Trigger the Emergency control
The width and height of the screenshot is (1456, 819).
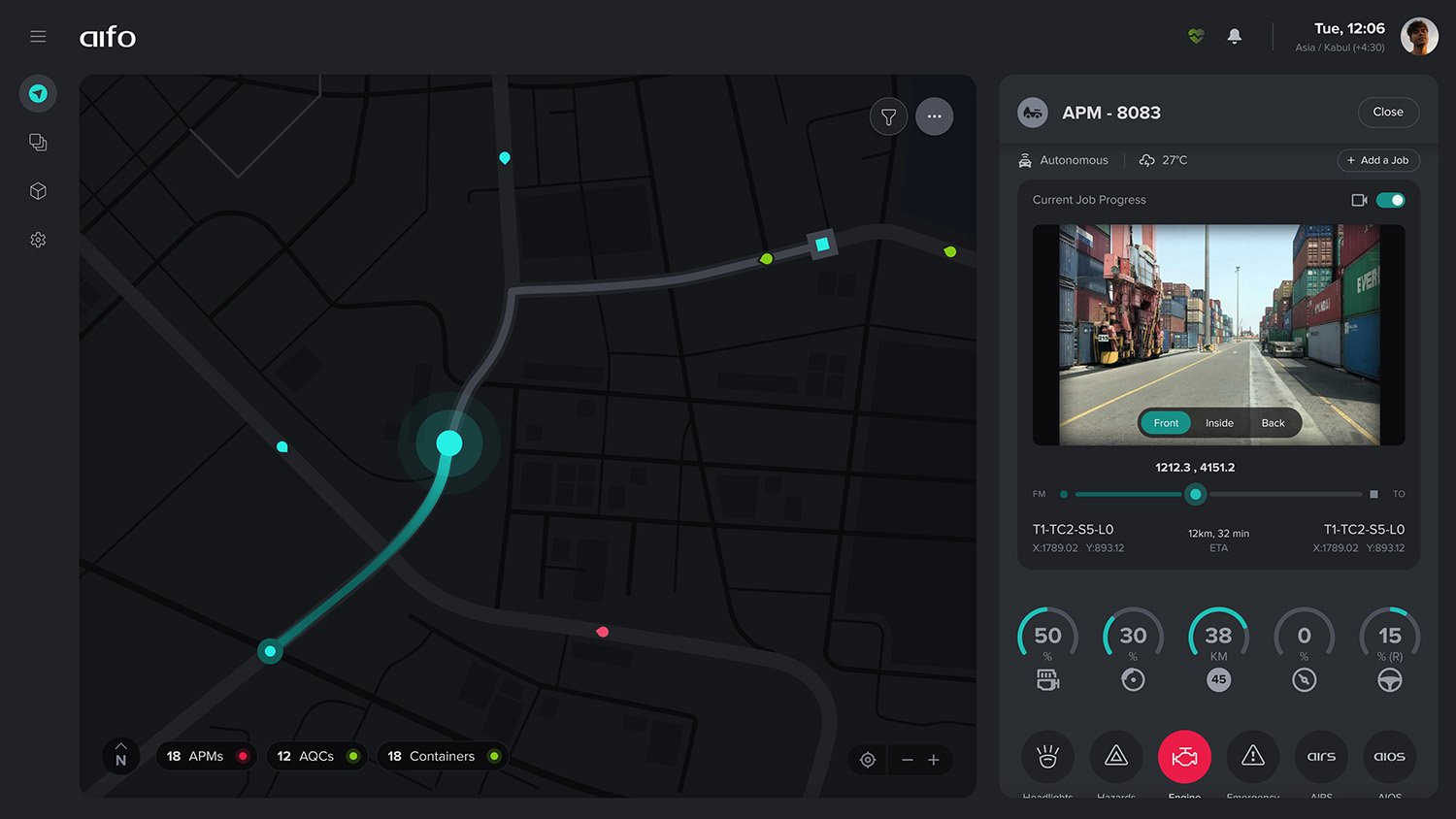tap(1253, 757)
